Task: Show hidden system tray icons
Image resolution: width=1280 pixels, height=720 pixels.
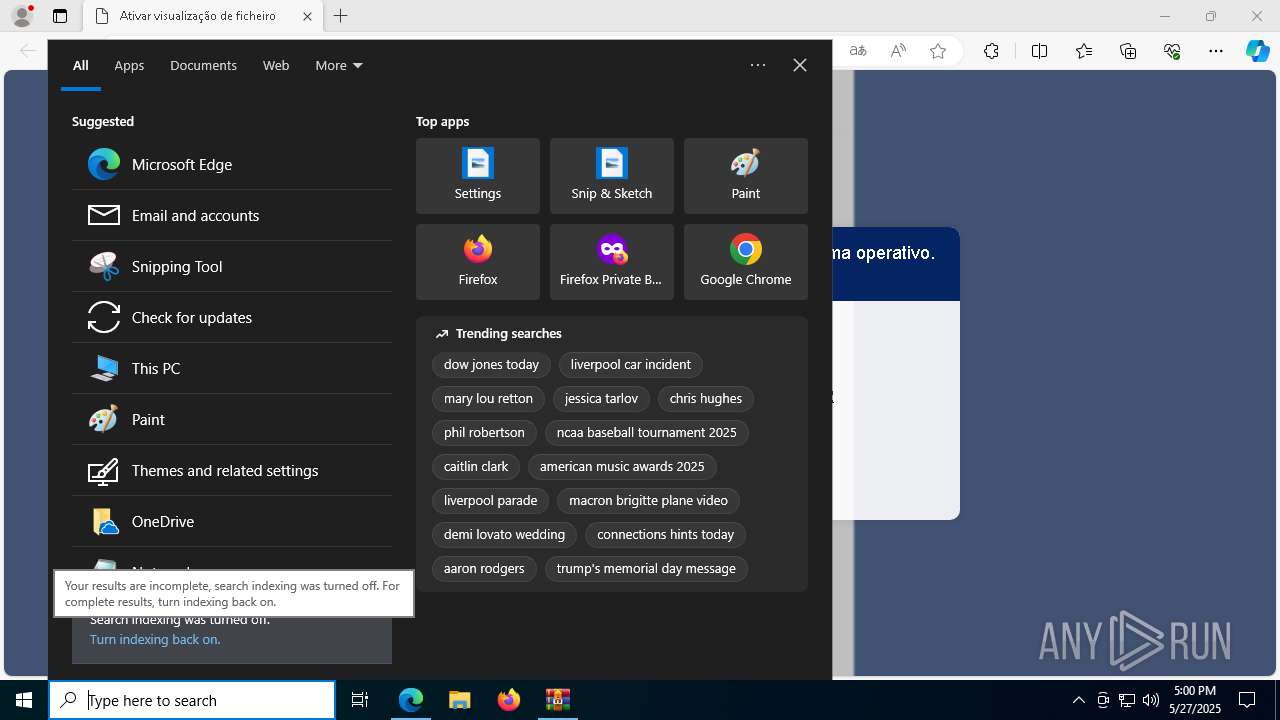Action: click(1078, 700)
